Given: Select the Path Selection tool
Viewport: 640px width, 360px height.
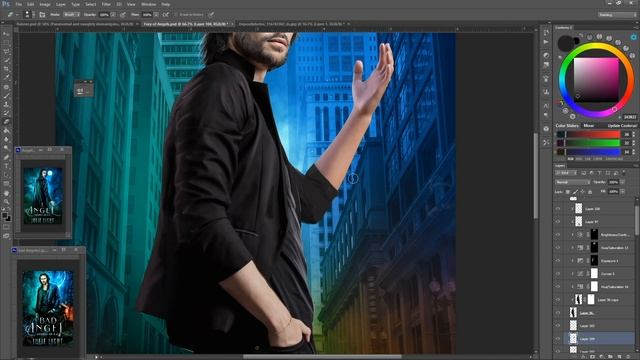Looking at the screenshot, I should click(6, 175).
